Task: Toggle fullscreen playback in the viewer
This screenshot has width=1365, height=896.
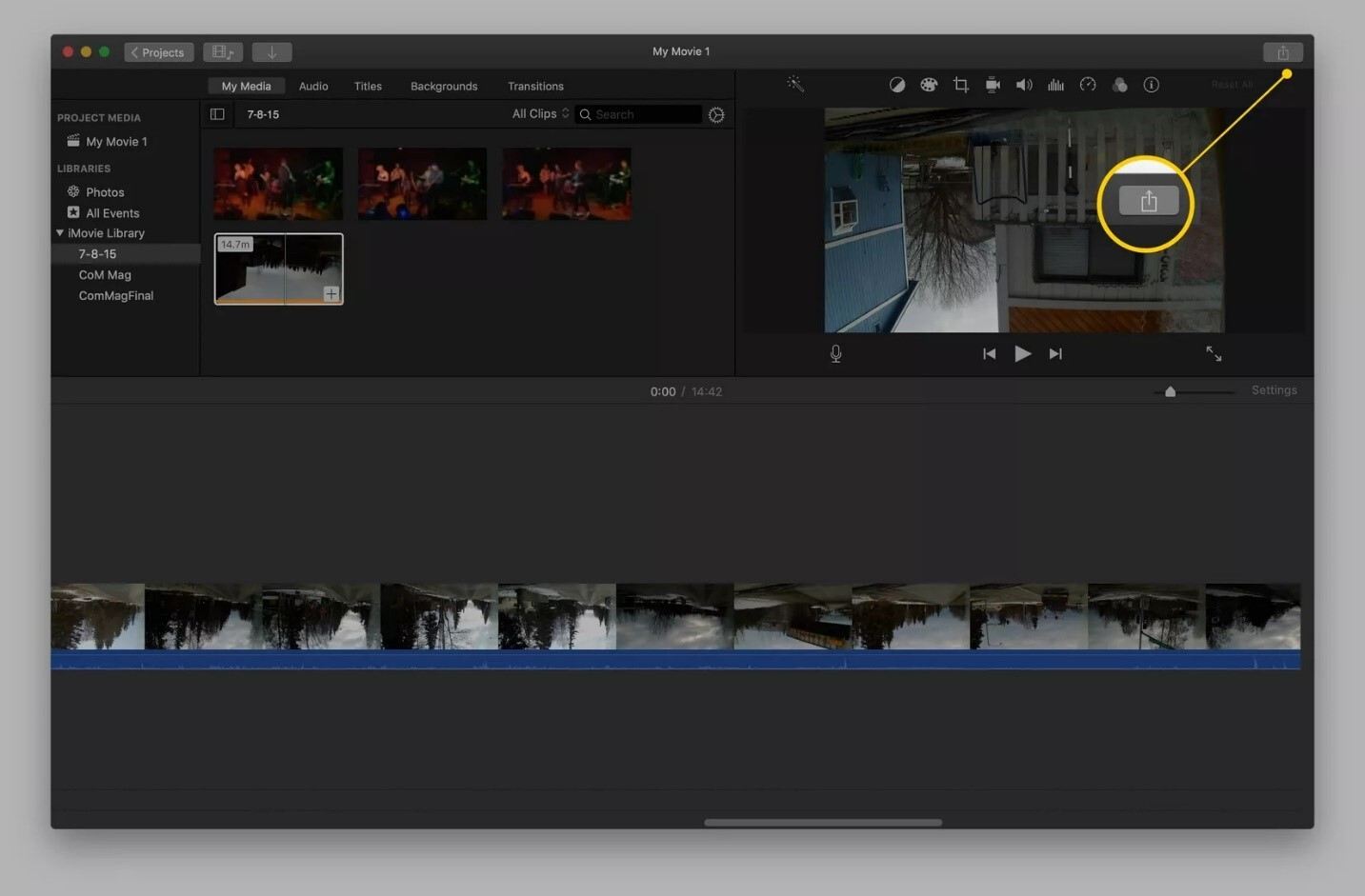Action: [1214, 353]
